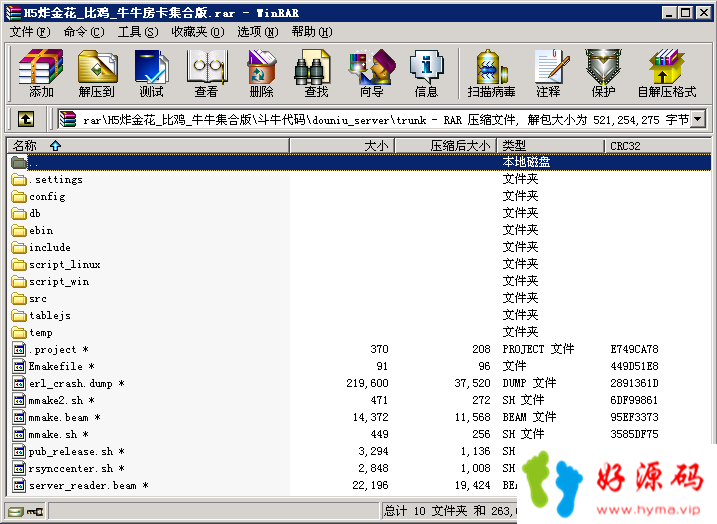Image resolution: width=717 pixels, height=524 pixels.
Task: Click the SFX (自解压格式) icon
Action: coord(667,74)
